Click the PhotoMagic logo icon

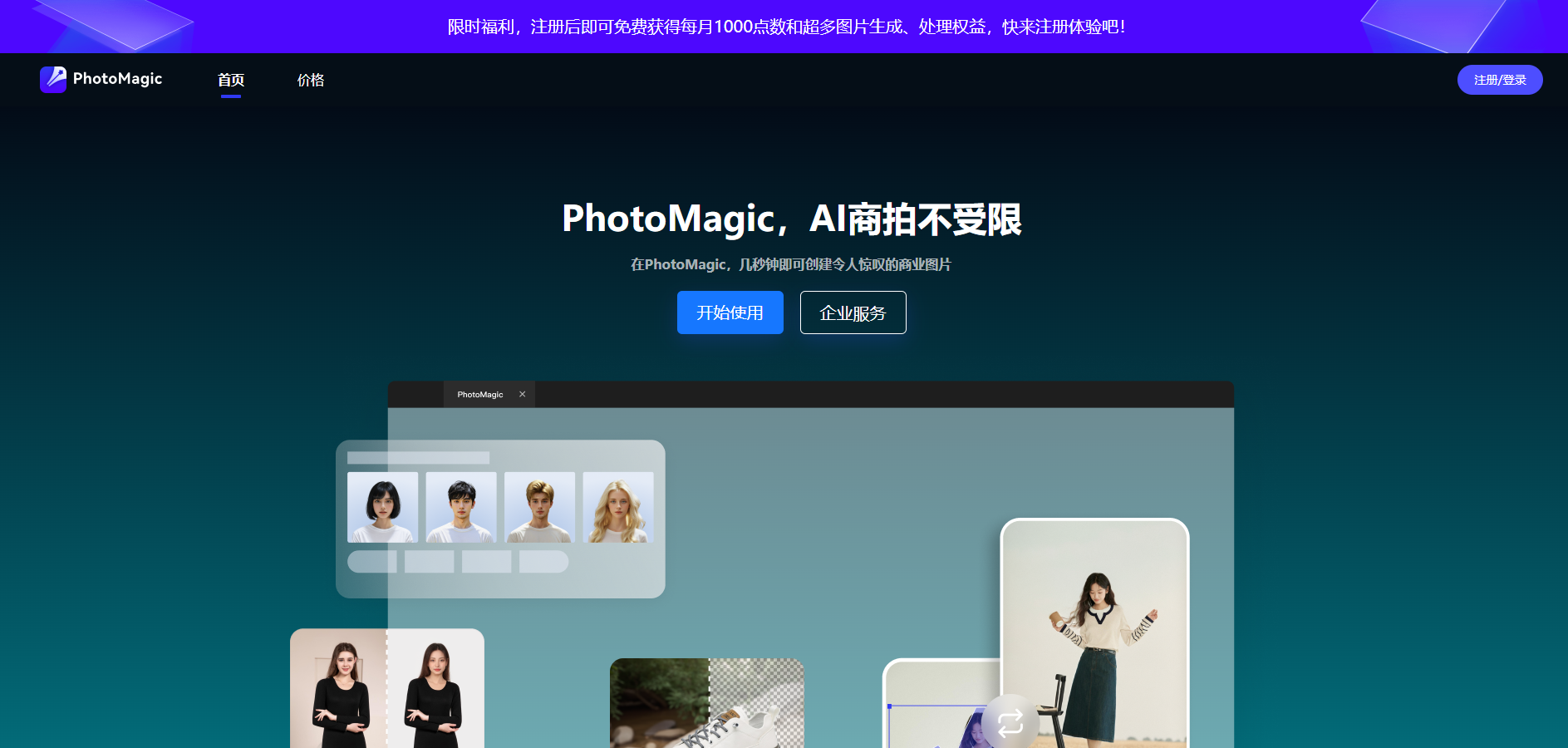pyautogui.click(x=53, y=79)
